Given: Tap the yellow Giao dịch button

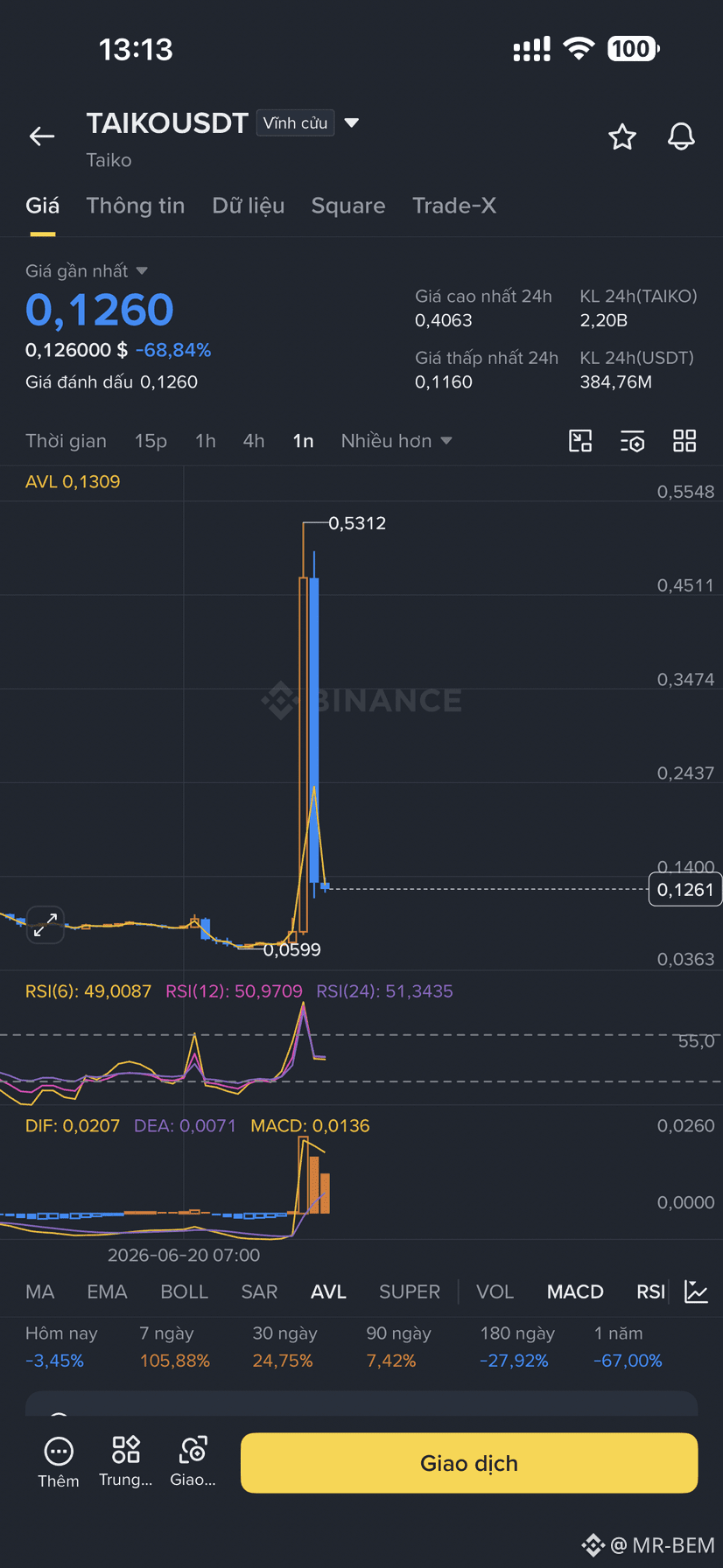Looking at the screenshot, I should (x=469, y=1463).
